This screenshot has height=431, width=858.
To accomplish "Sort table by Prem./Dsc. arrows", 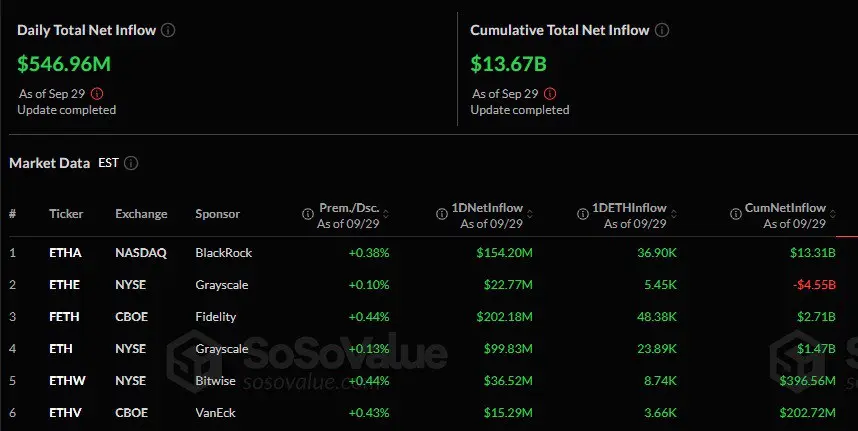I will (x=386, y=214).
